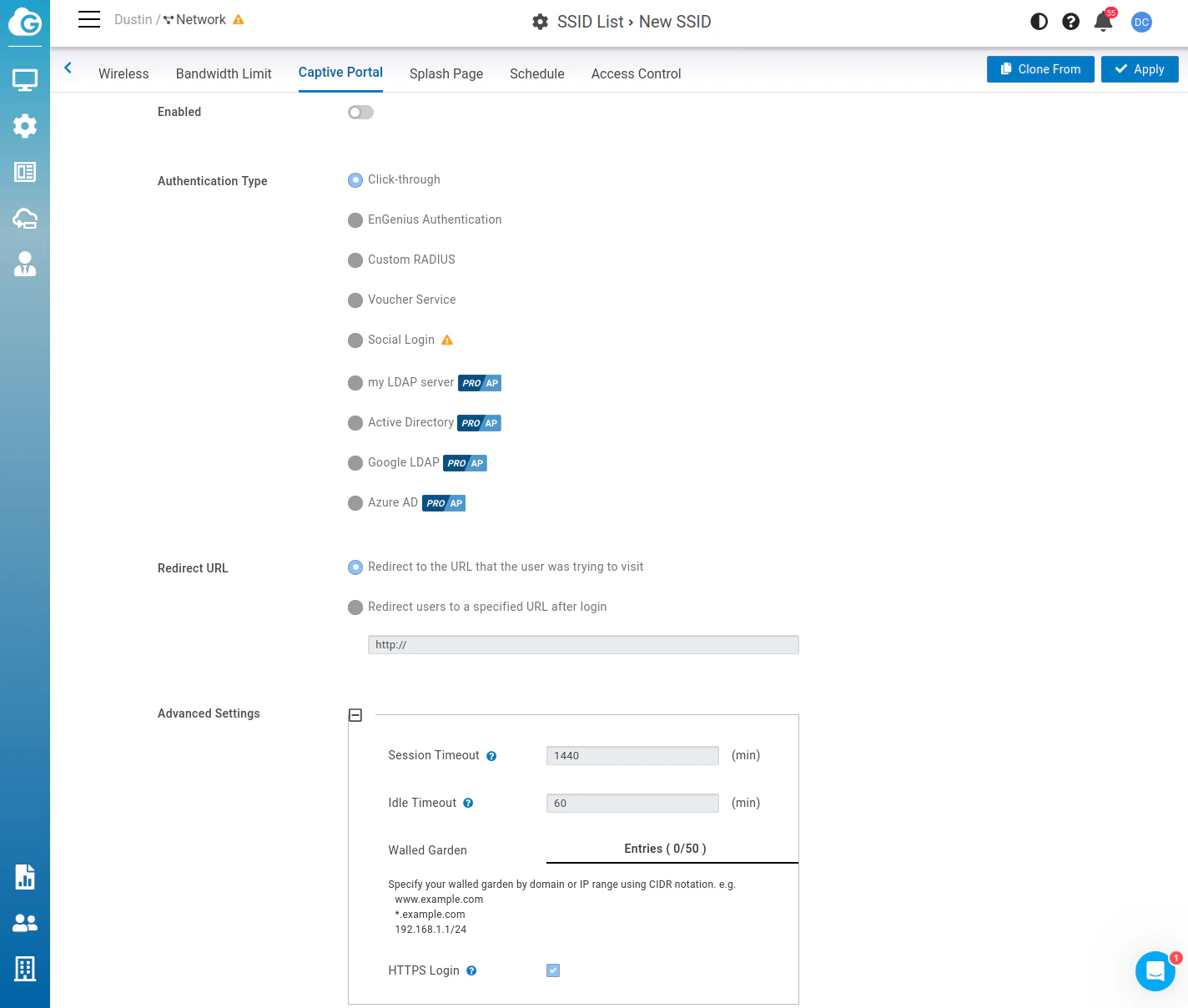This screenshot has width=1188, height=1008.
Task: Click the redirect URL http:// input field
Action: (x=583, y=644)
